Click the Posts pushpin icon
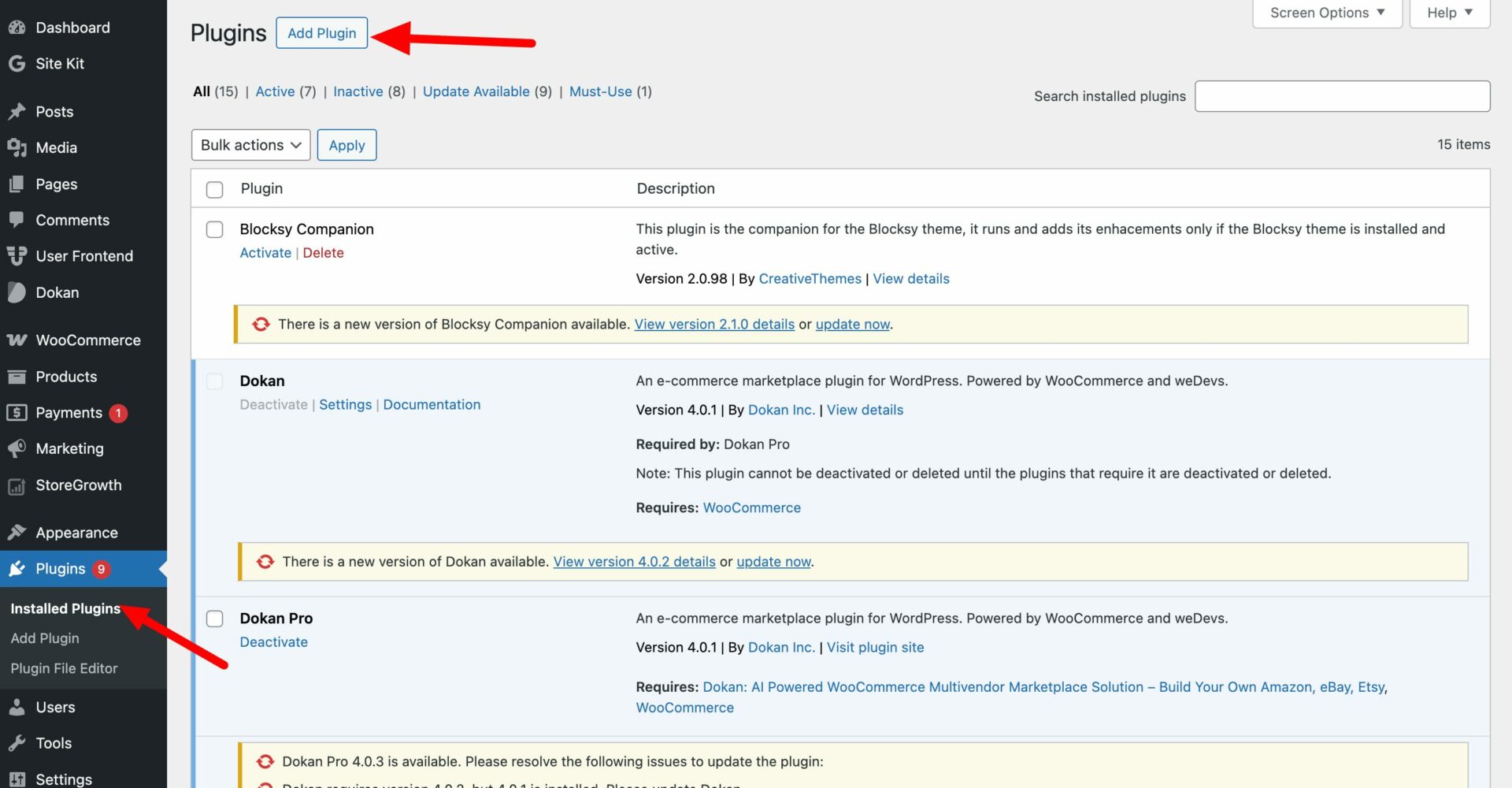Image resolution: width=1512 pixels, height=788 pixels. click(17, 112)
